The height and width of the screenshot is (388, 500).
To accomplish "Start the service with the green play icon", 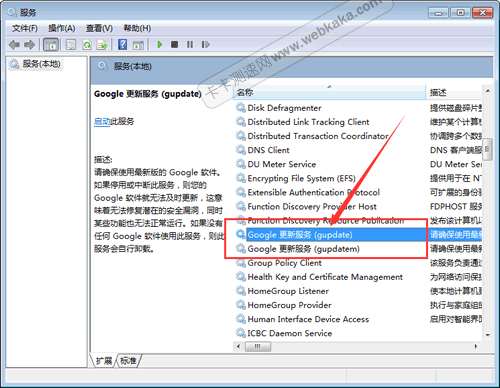I will coord(160,44).
